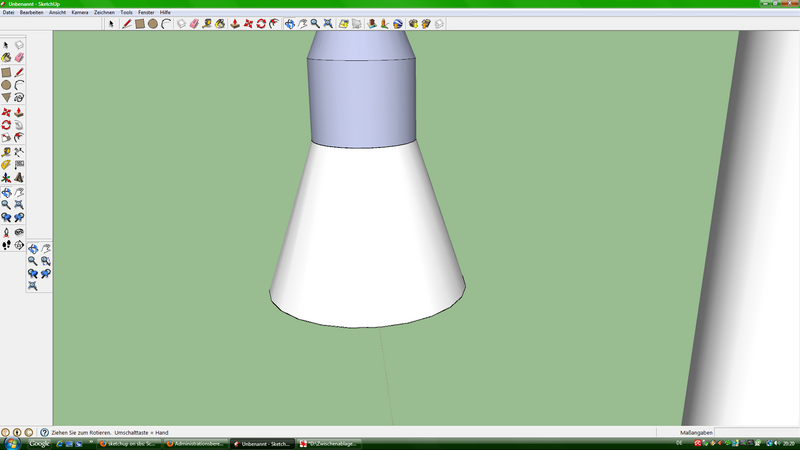The width and height of the screenshot is (800, 450).
Task: Pick the arrow Select tool in top toolbar
Action: (x=112, y=23)
